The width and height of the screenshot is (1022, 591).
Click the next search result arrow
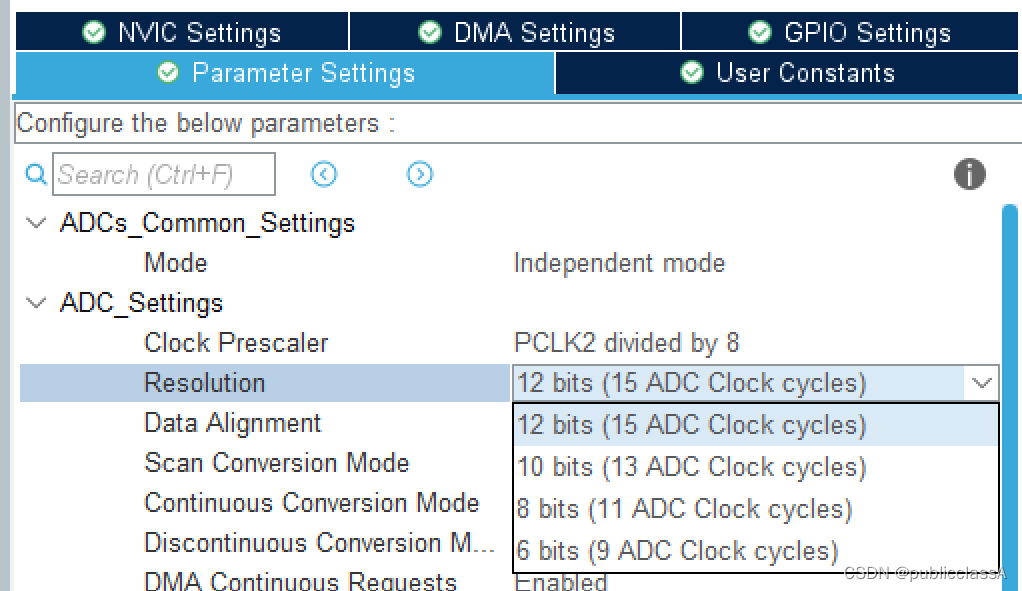pos(419,174)
